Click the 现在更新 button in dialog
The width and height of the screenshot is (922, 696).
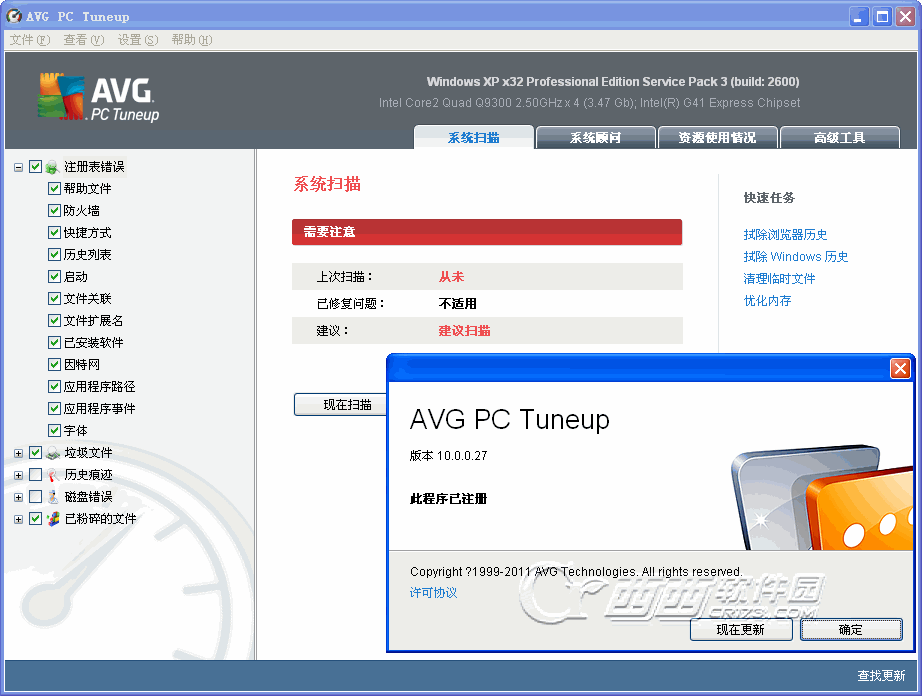[x=740, y=630]
